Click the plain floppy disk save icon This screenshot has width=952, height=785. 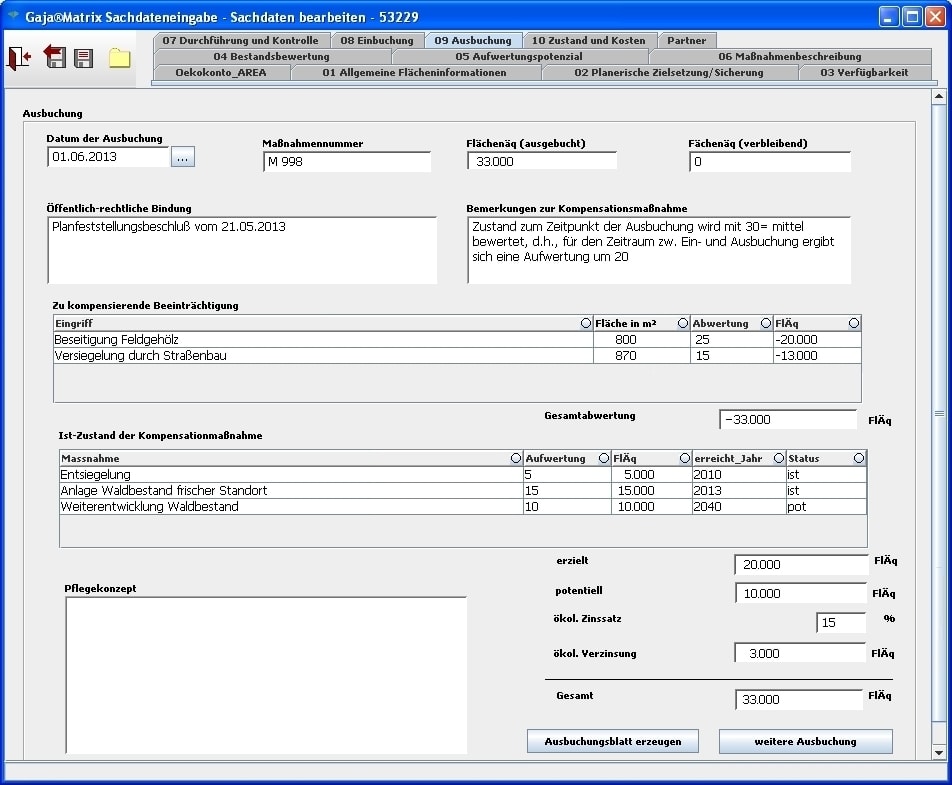[x=84, y=58]
